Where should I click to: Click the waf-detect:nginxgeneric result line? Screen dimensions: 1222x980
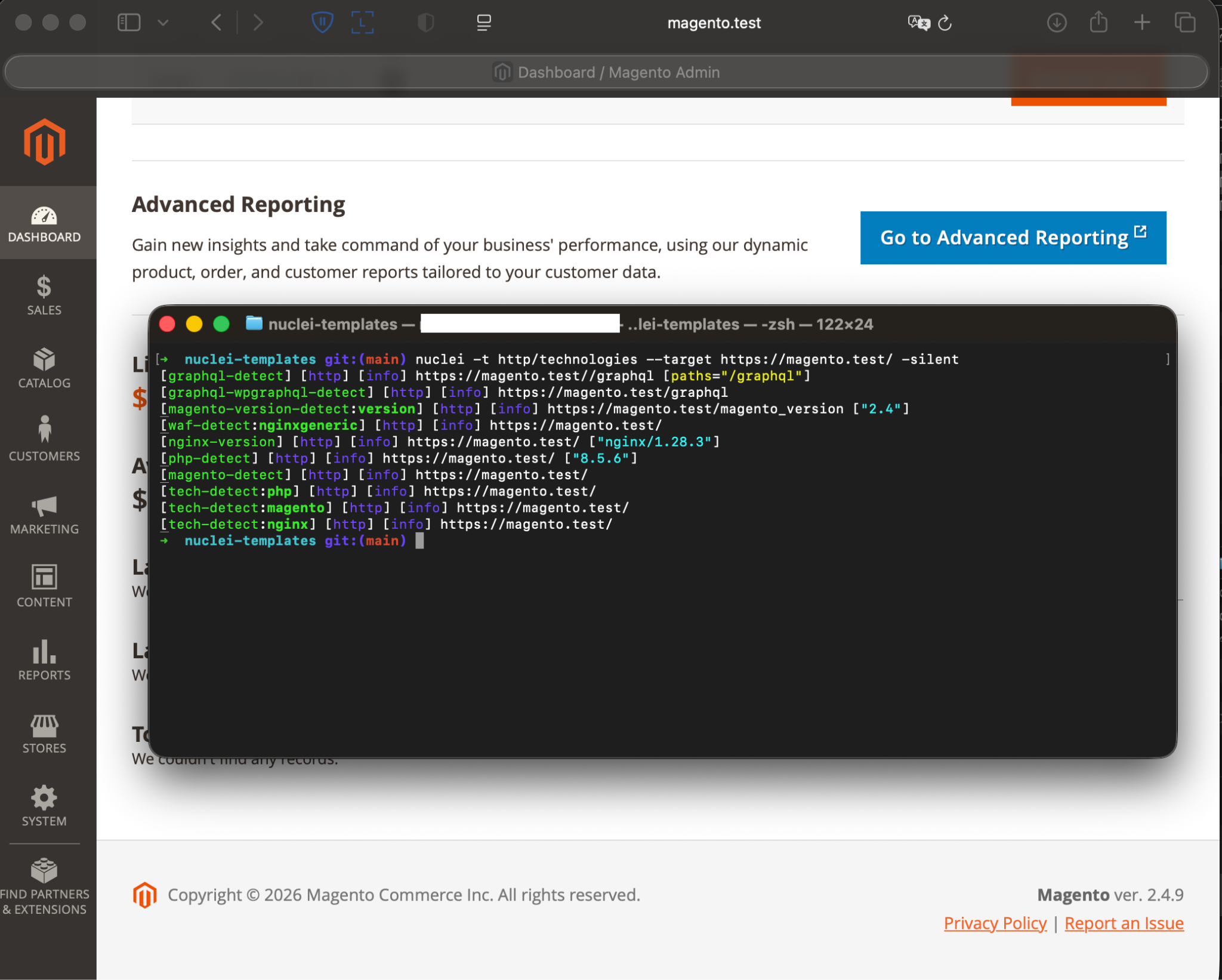[411, 426]
